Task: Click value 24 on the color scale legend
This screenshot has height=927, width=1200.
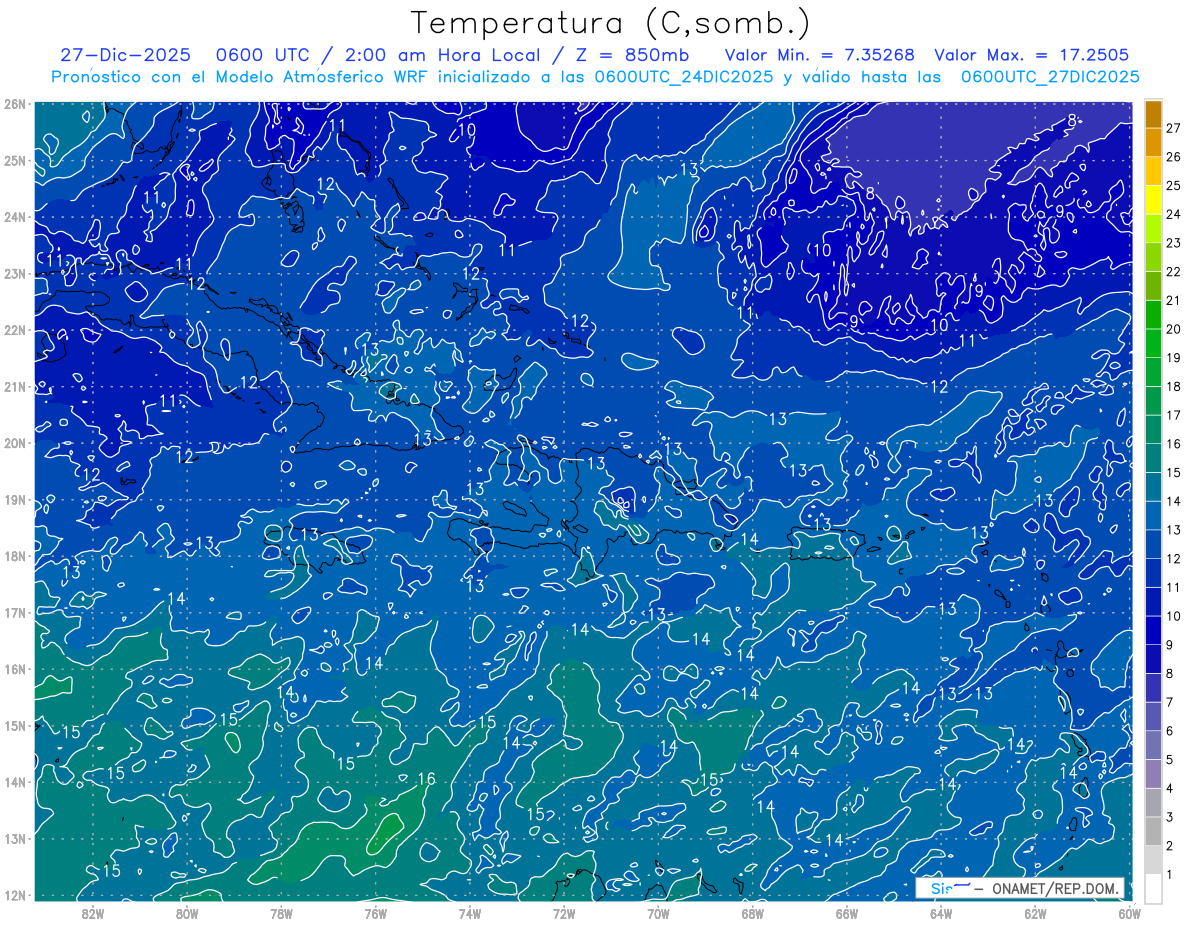Action: click(1173, 214)
